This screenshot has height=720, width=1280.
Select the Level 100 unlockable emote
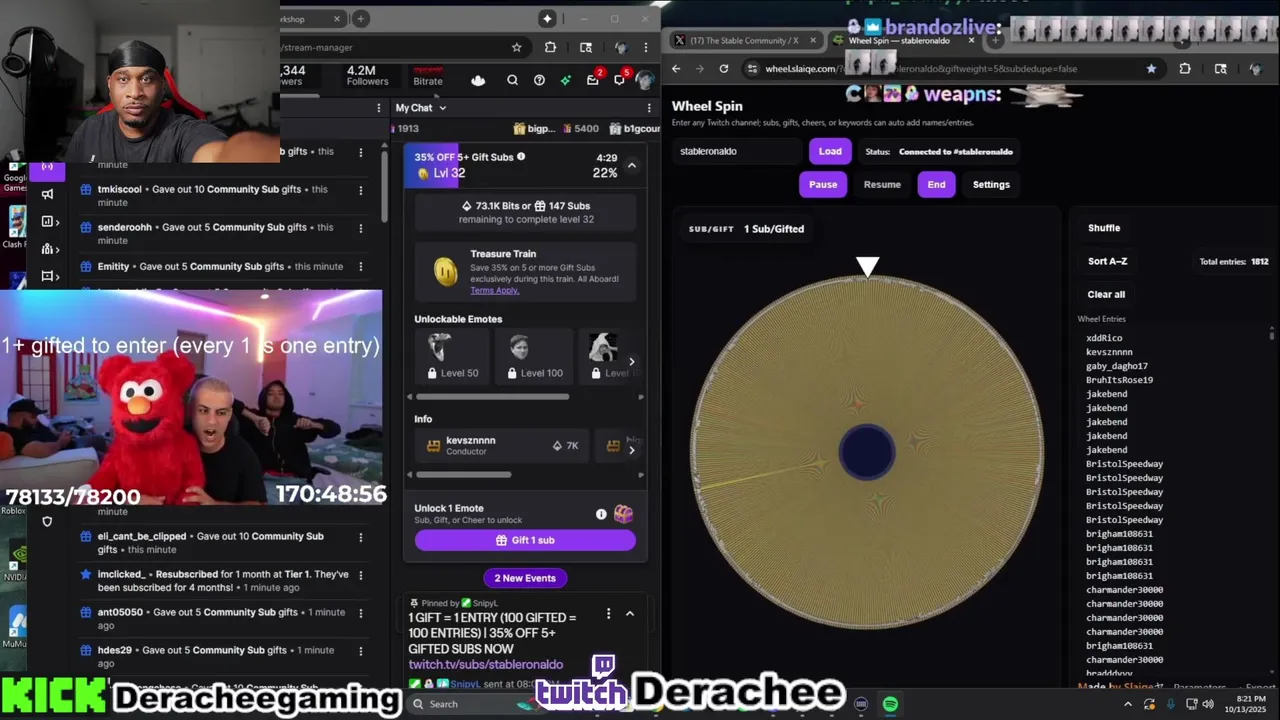coord(534,356)
